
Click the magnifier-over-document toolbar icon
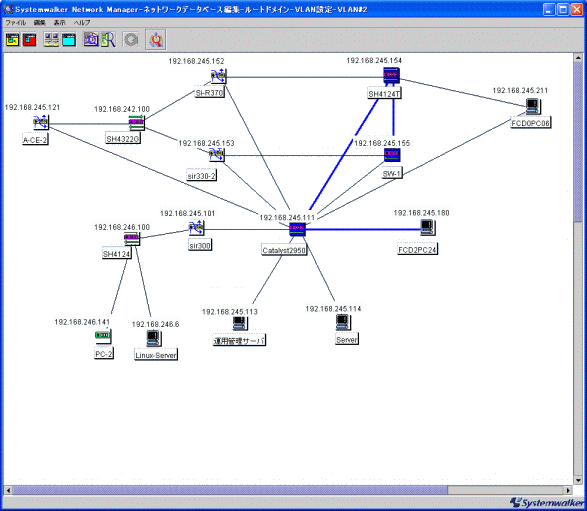91,39
